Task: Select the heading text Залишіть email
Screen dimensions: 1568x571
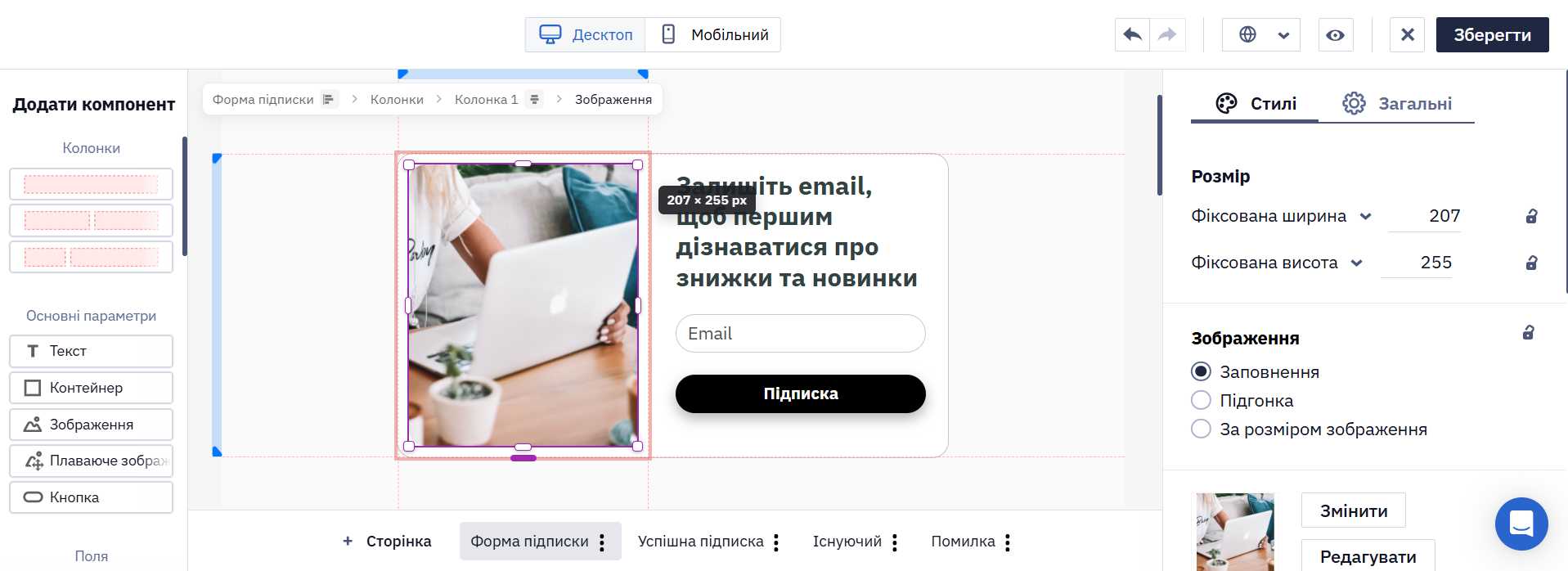Action: (796, 232)
